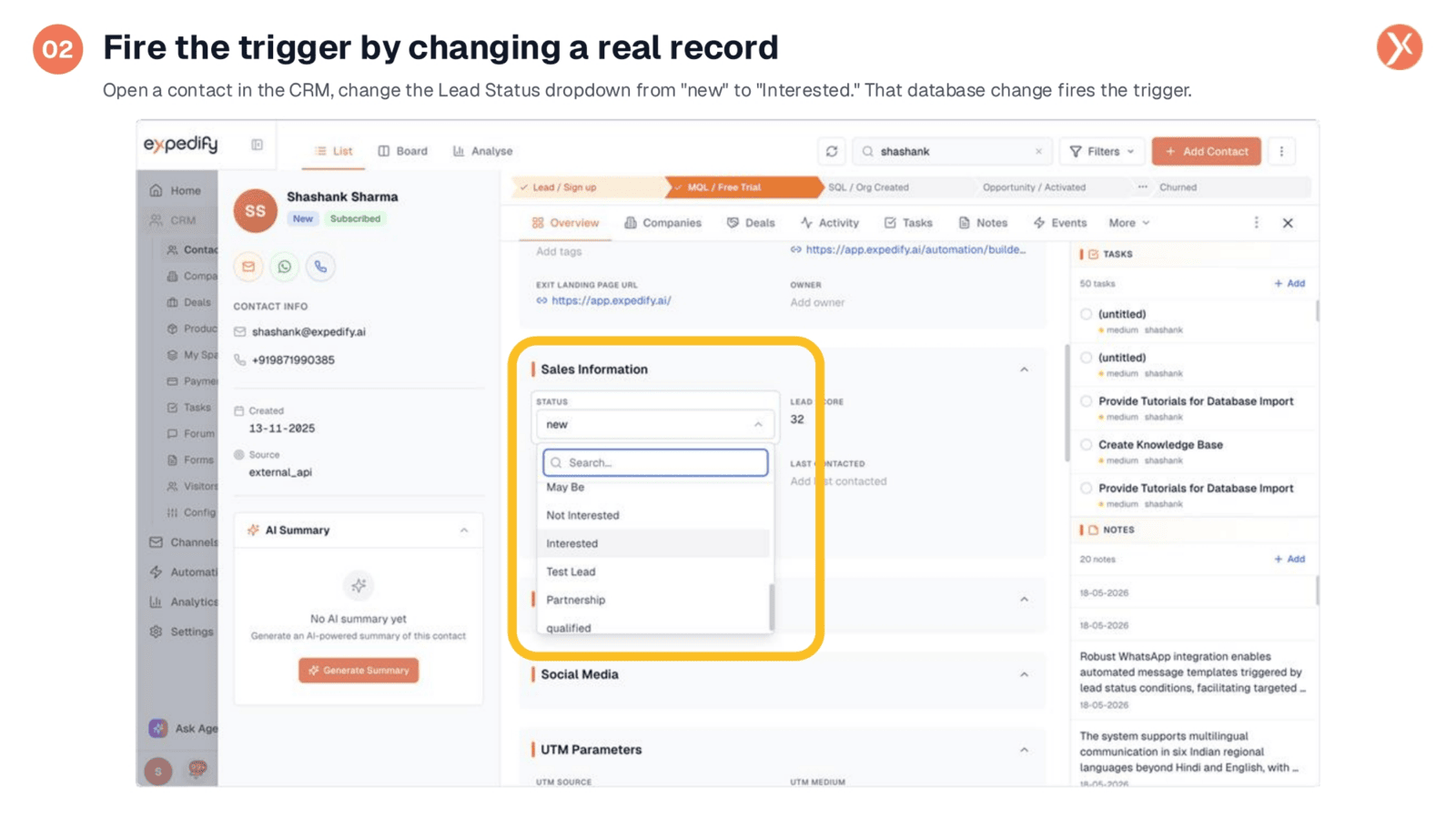Open Ask Agent at sidebar bottom
This screenshot has height=819, width=1456.
pos(184,728)
